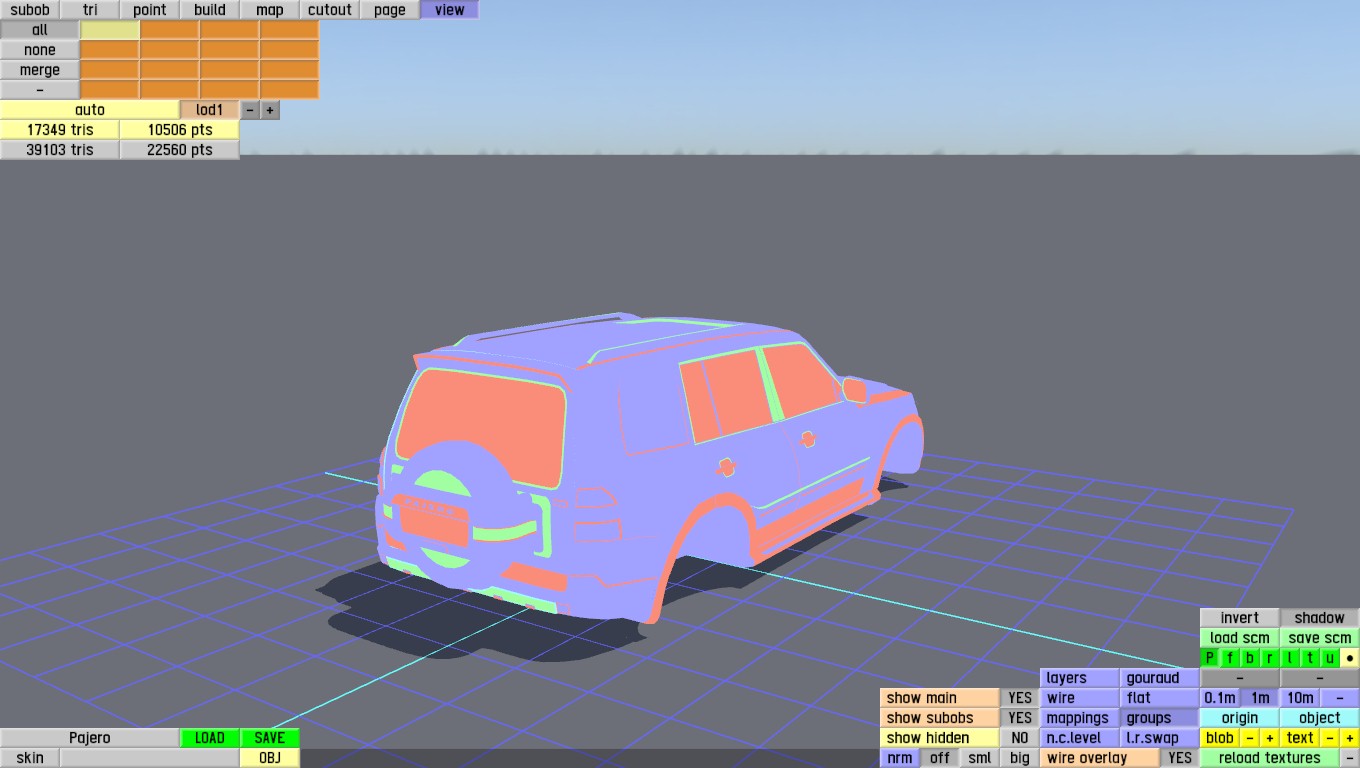This screenshot has width=1360, height=768.
Task: Toggle the groups display mode
Action: (x=1160, y=718)
